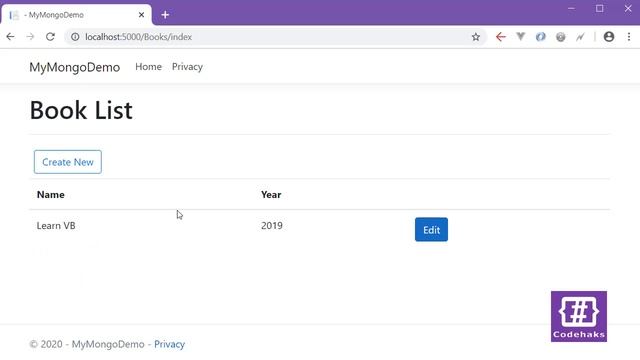Click the MyMongoDemo brand link

point(75,67)
